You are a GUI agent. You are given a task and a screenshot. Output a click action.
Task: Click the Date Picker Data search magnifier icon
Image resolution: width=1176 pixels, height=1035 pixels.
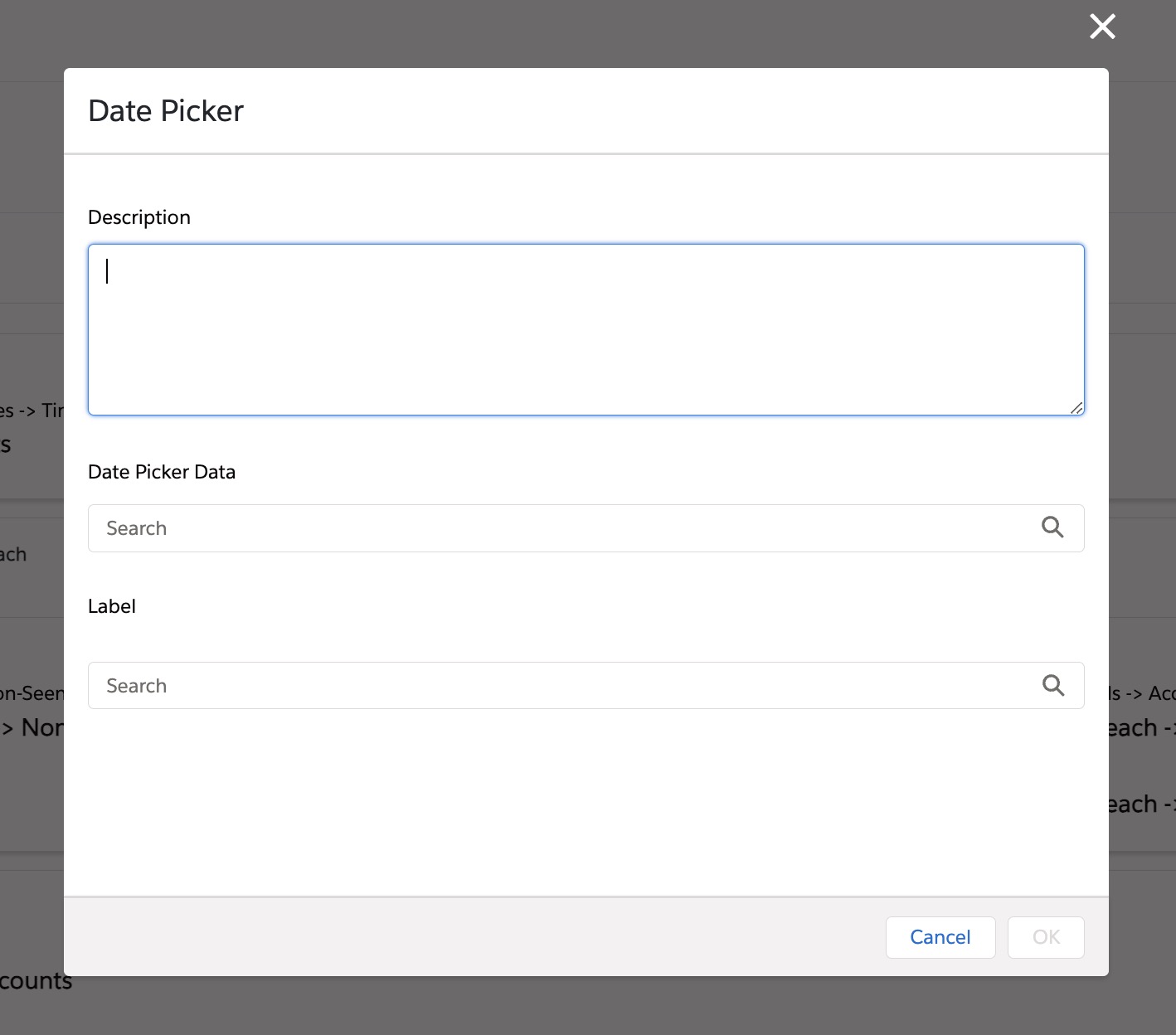pos(1052,527)
